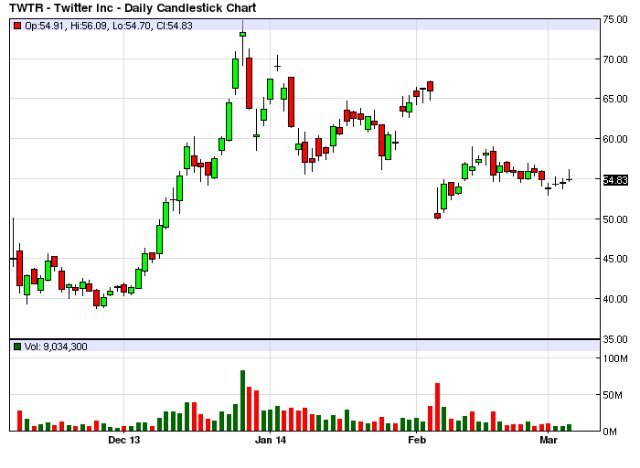This screenshot has width=640, height=468.
Task: Click the 'Jan 14' date axis label
Action: (x=270, y=440)
